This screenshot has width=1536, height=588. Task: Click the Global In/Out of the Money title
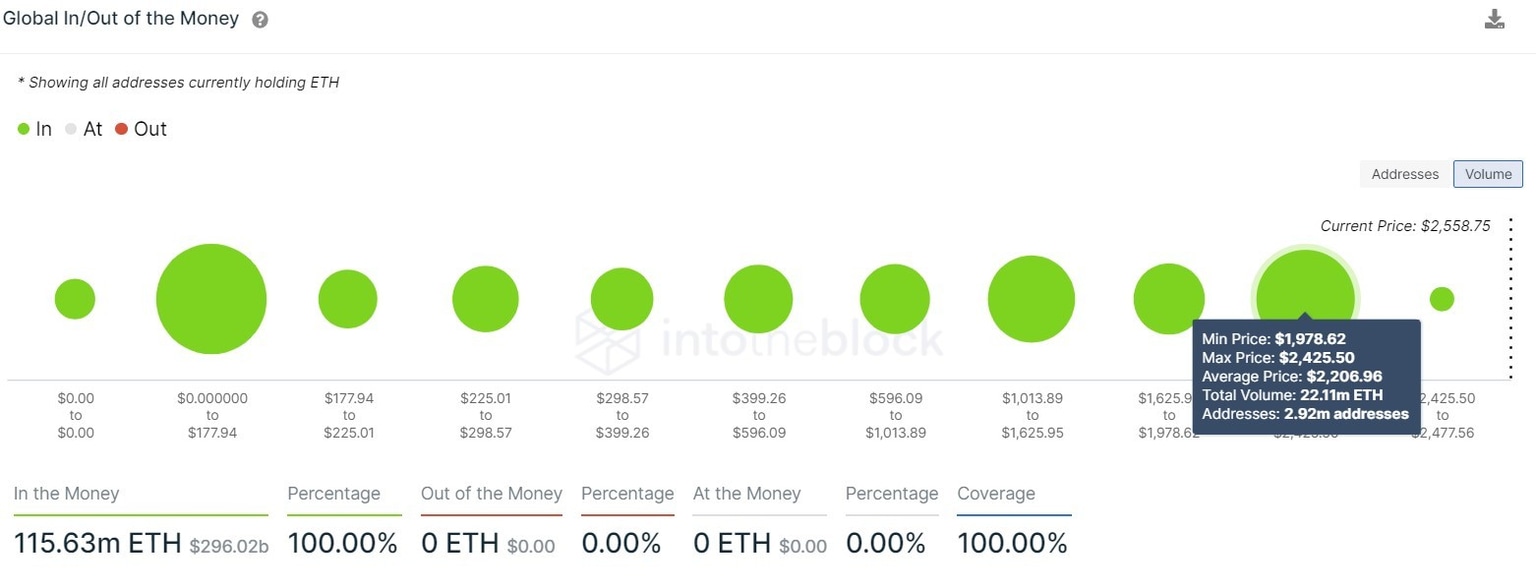(x=120, y=17)
